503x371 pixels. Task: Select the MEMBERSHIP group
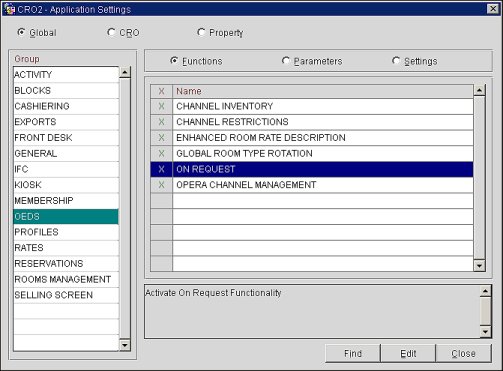point(66,201)
